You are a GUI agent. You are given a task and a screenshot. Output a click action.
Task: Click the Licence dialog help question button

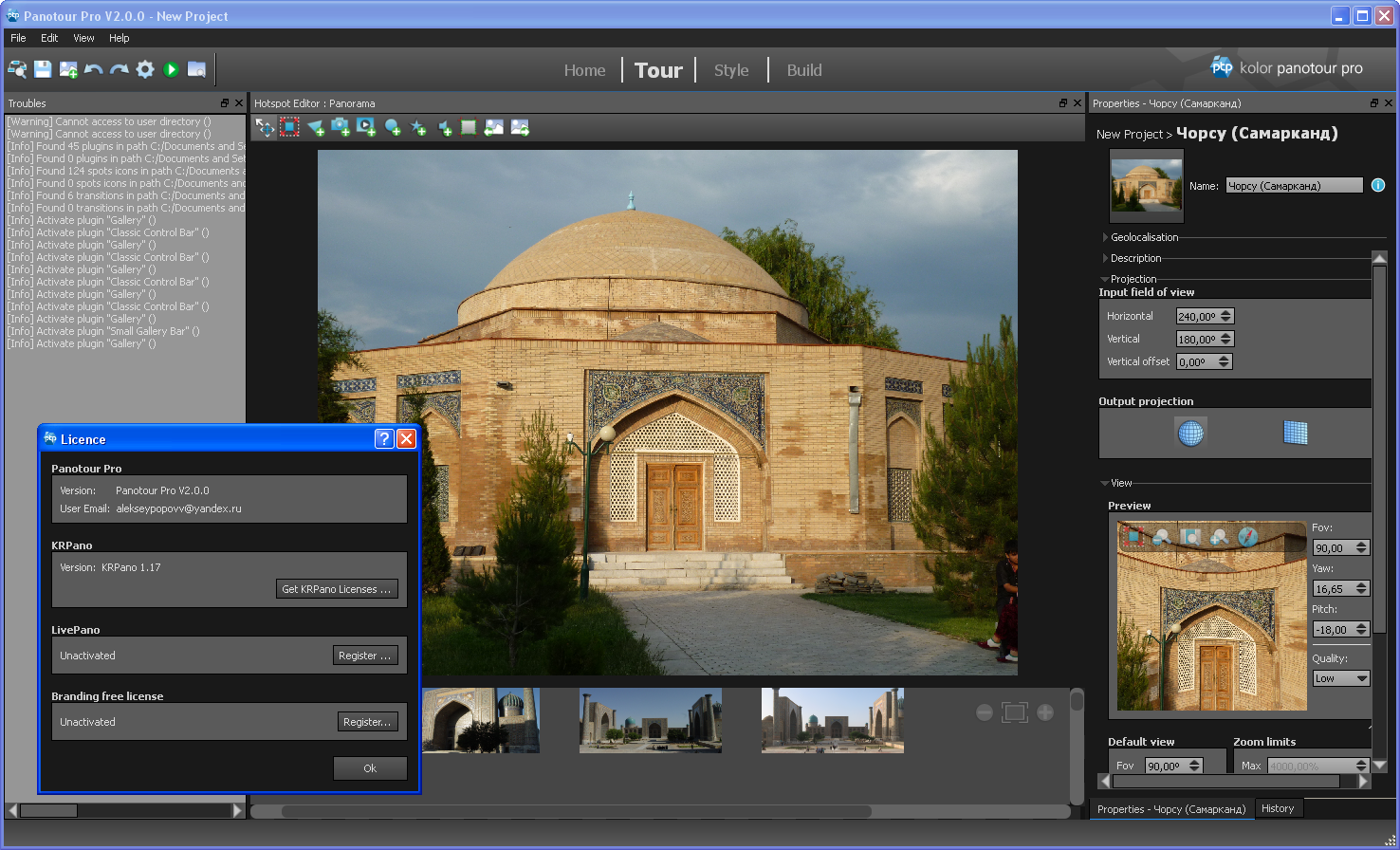pyautogui.click(x=384, y=438)
